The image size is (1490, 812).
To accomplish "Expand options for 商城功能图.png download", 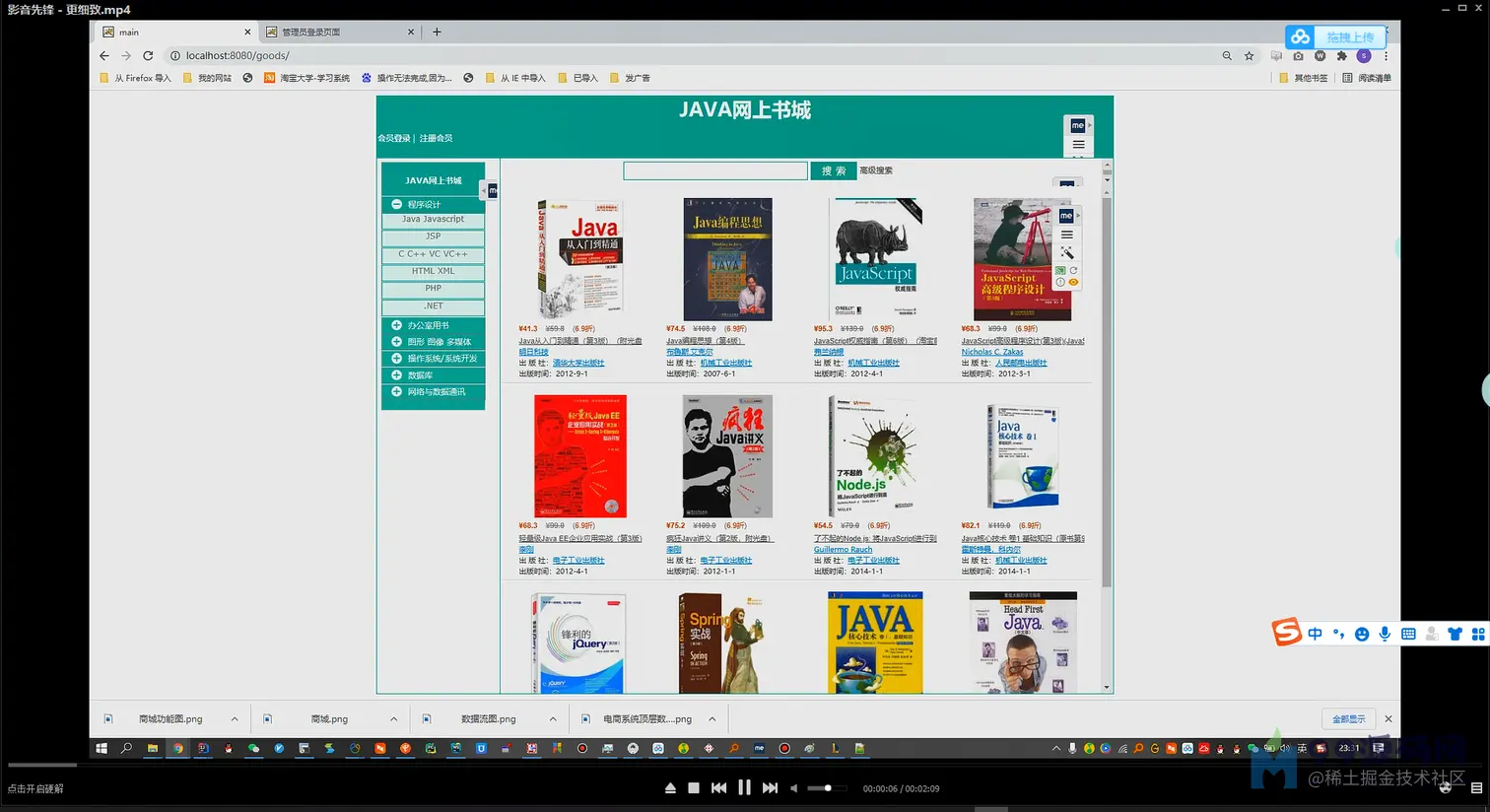I will point(235,719).
